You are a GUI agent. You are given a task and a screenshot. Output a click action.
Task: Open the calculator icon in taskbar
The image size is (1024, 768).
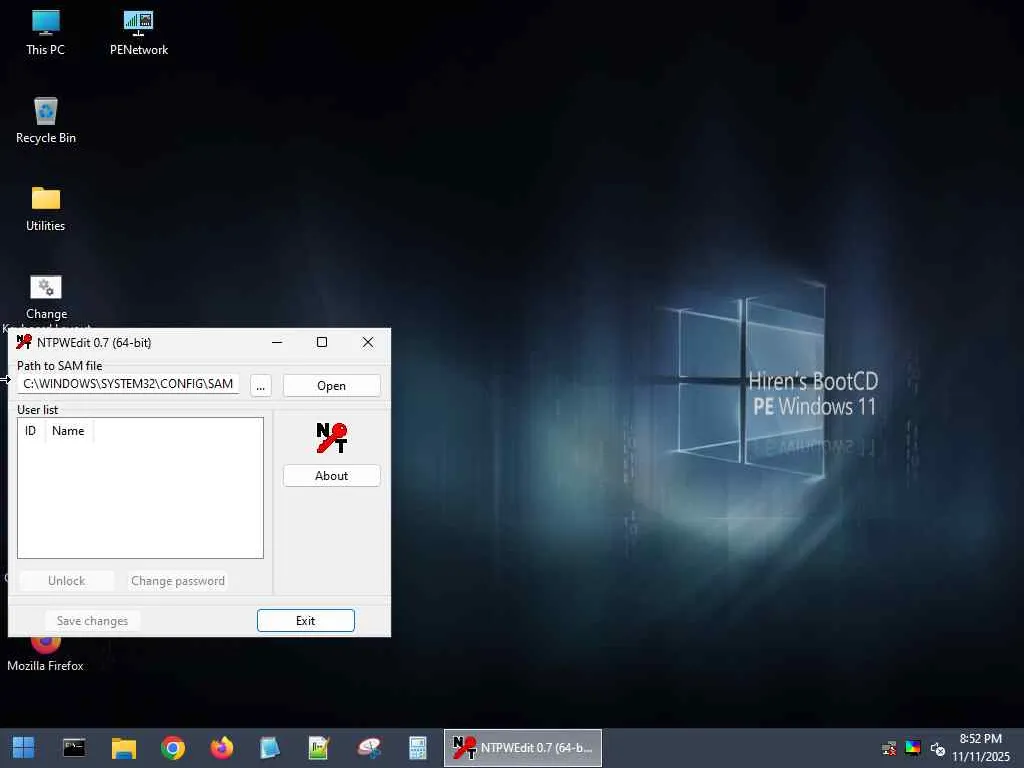pyautogui.click(x=418, y=748)
